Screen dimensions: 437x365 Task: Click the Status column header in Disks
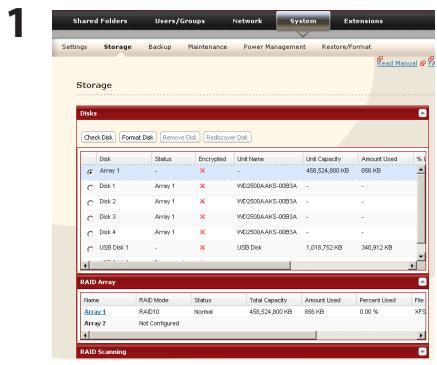pyautogui.click(x=173, y=159)
